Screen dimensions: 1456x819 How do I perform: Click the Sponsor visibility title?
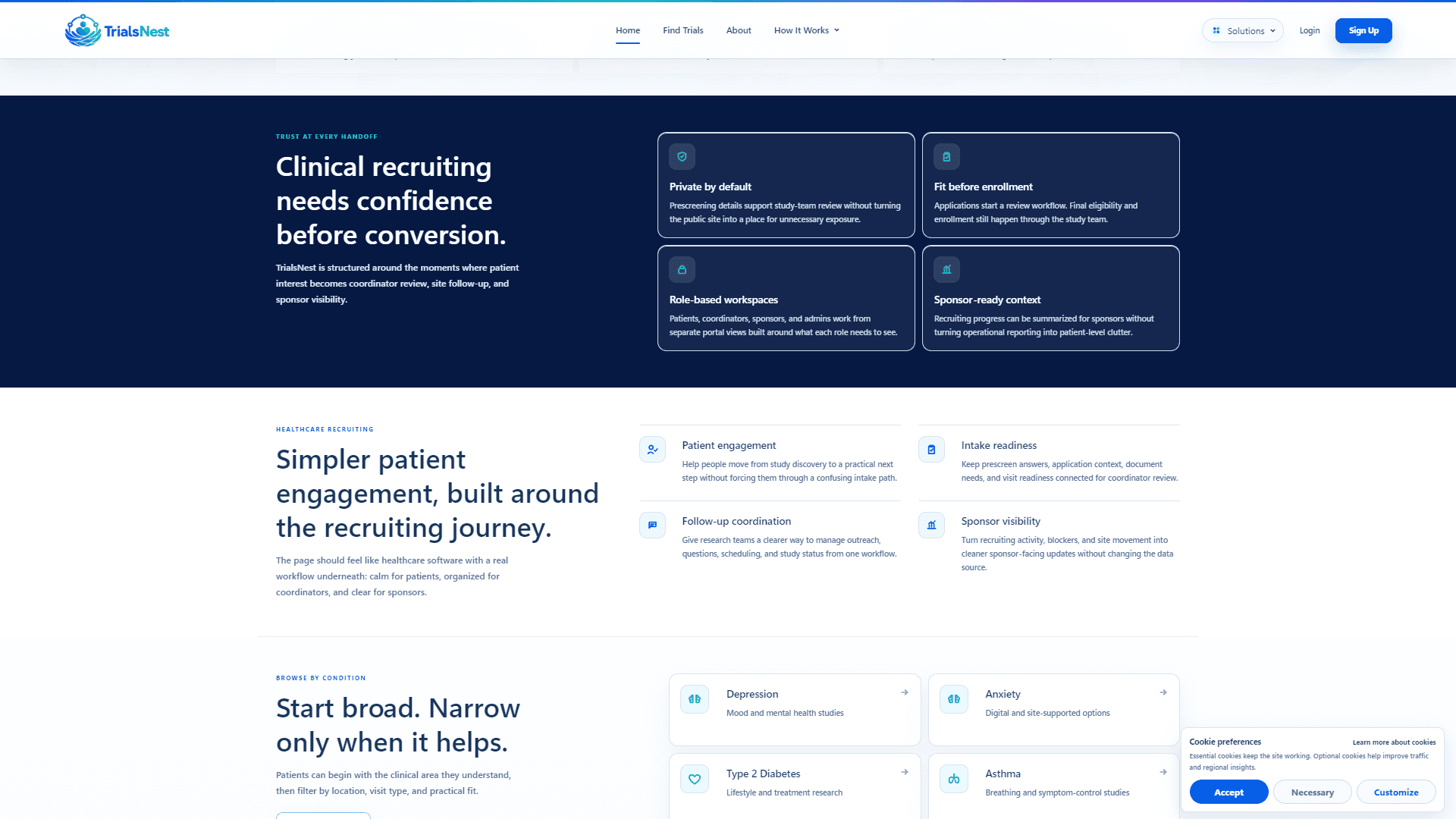(x=1000, y=521)
